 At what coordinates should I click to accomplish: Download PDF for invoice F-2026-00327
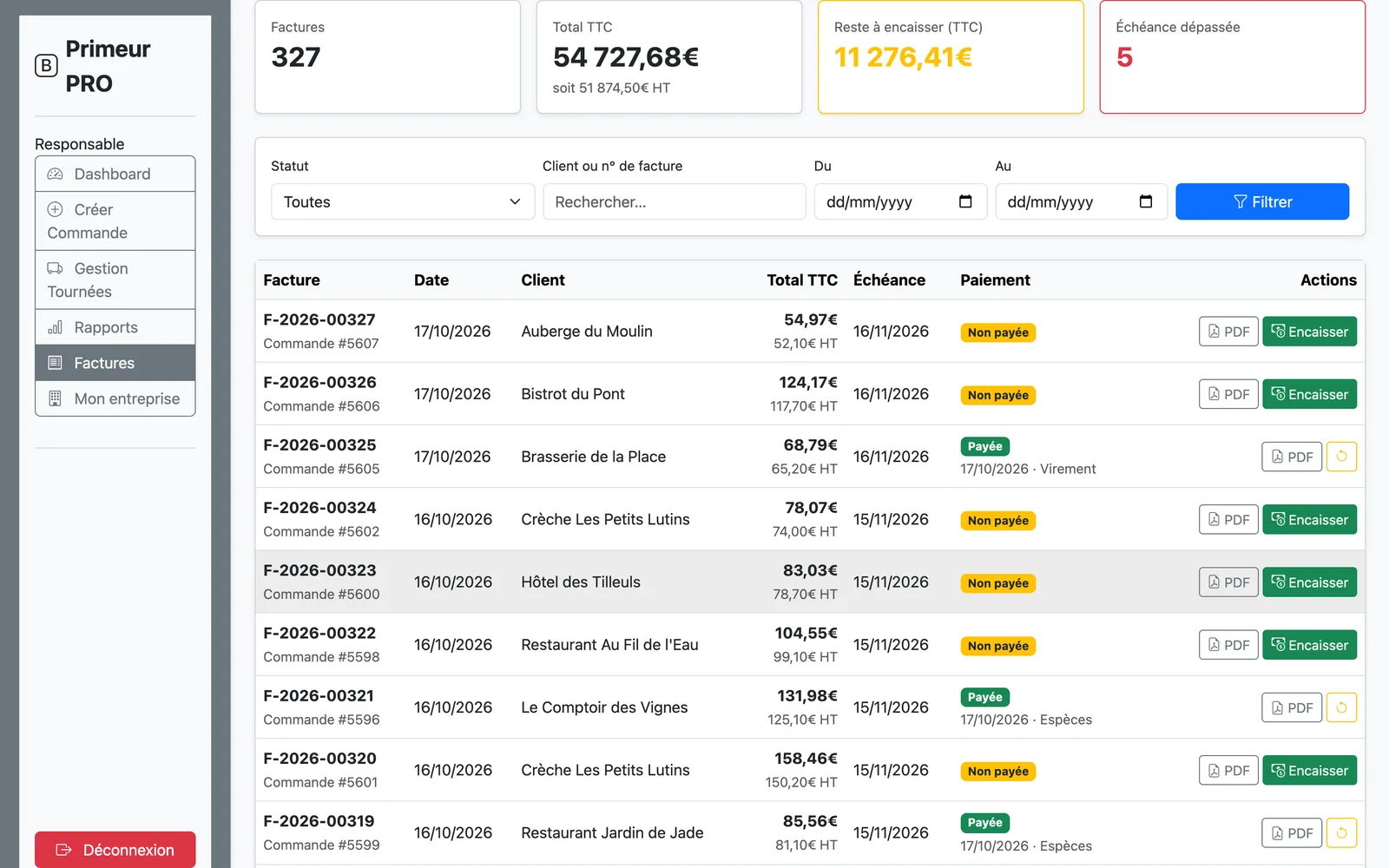tap(1228, 332)
